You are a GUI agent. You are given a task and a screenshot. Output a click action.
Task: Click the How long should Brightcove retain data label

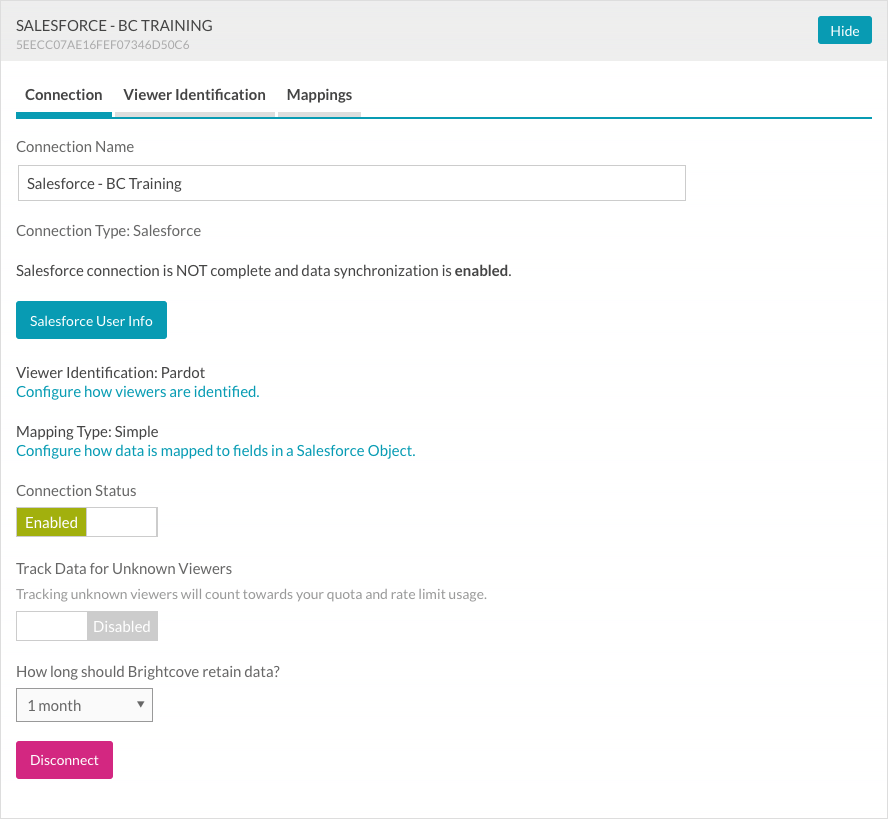pyautogui.click(x=147, y=672)
